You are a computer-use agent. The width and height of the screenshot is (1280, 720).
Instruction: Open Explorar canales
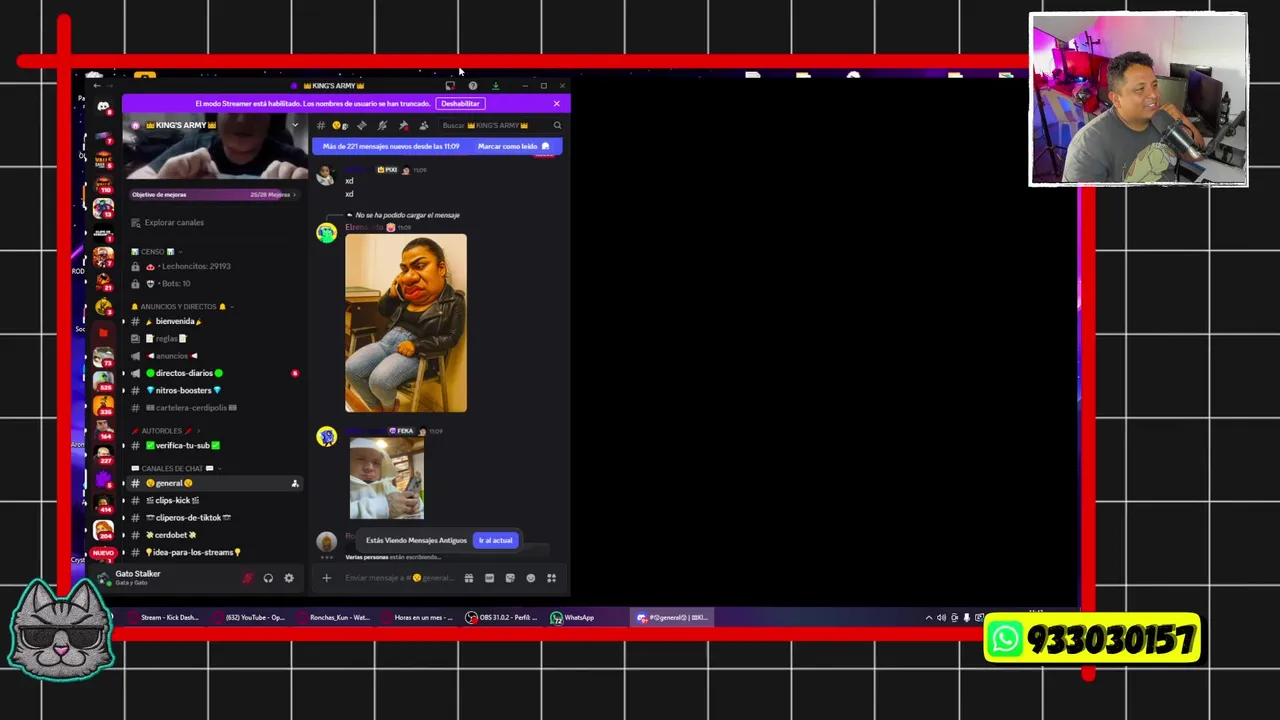tap(174, 222)
